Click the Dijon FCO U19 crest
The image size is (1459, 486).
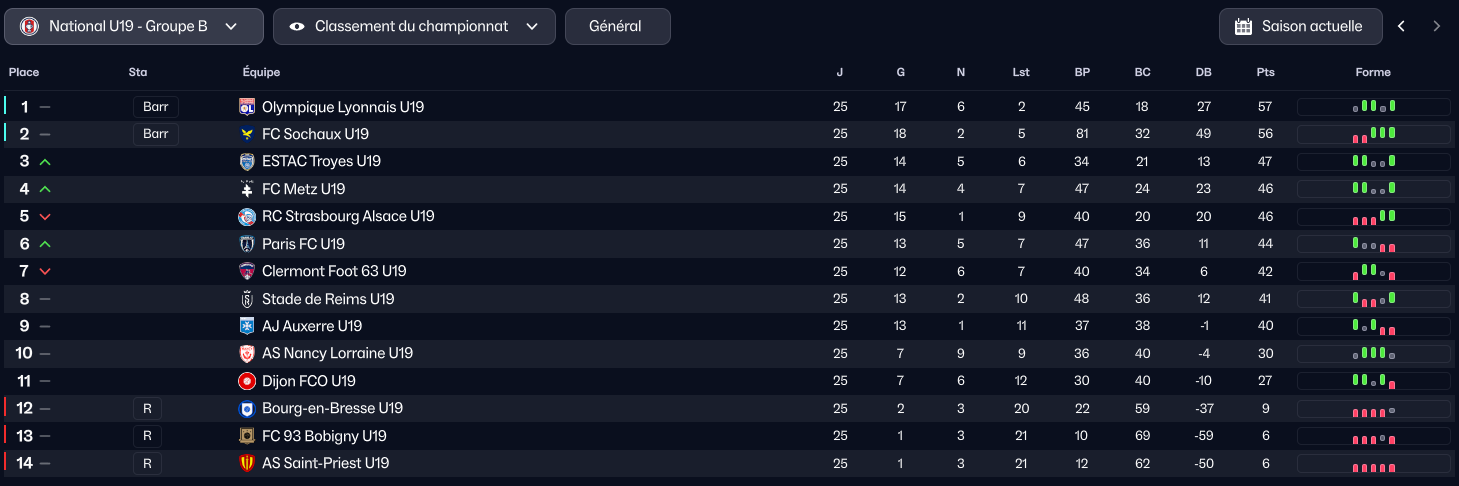[x=247, y=381]
